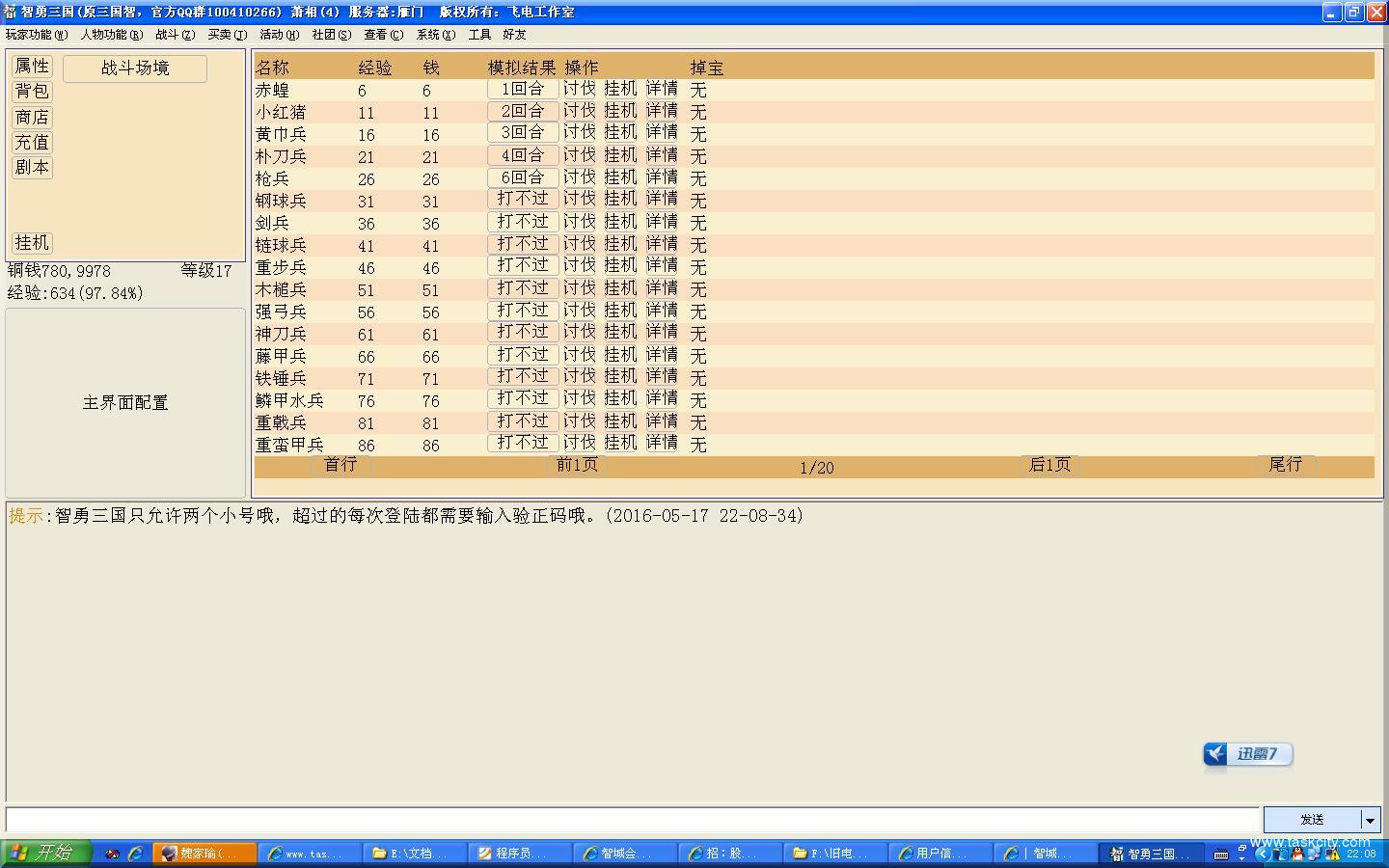Screen dimensions: 1389x868
Task: Click the 发送 send button
Action: point(1312,820)
